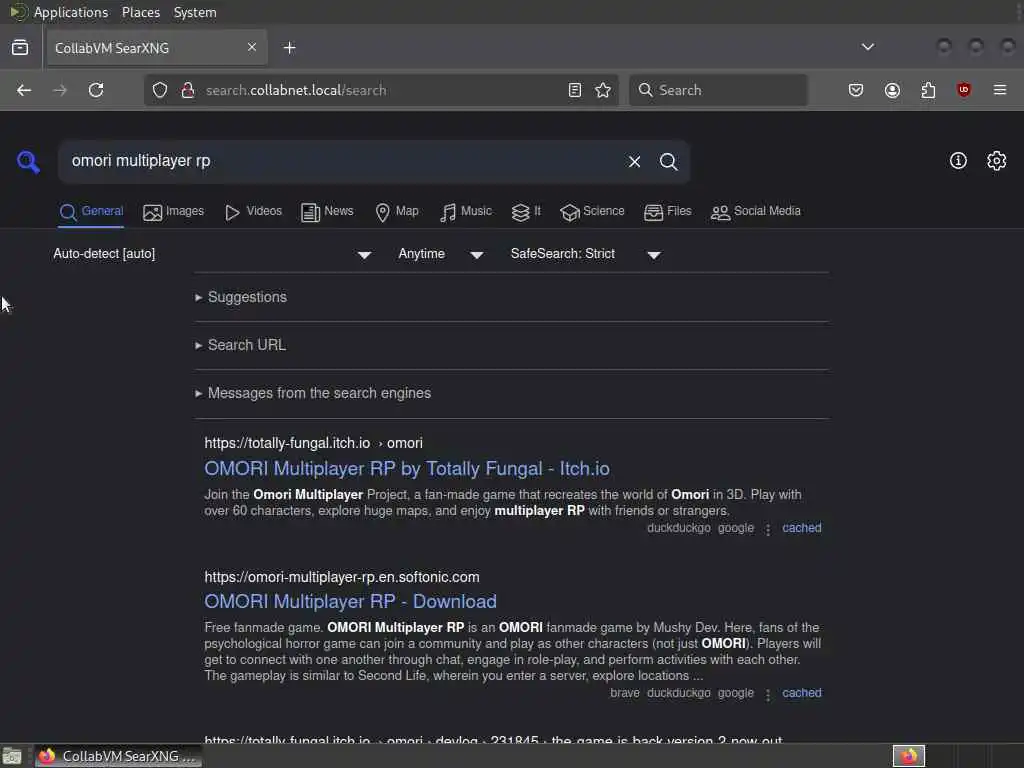The width and height of the screenshot is (1024, 768).
Task: Open cached version of softonic result
Action: [801, 693]
